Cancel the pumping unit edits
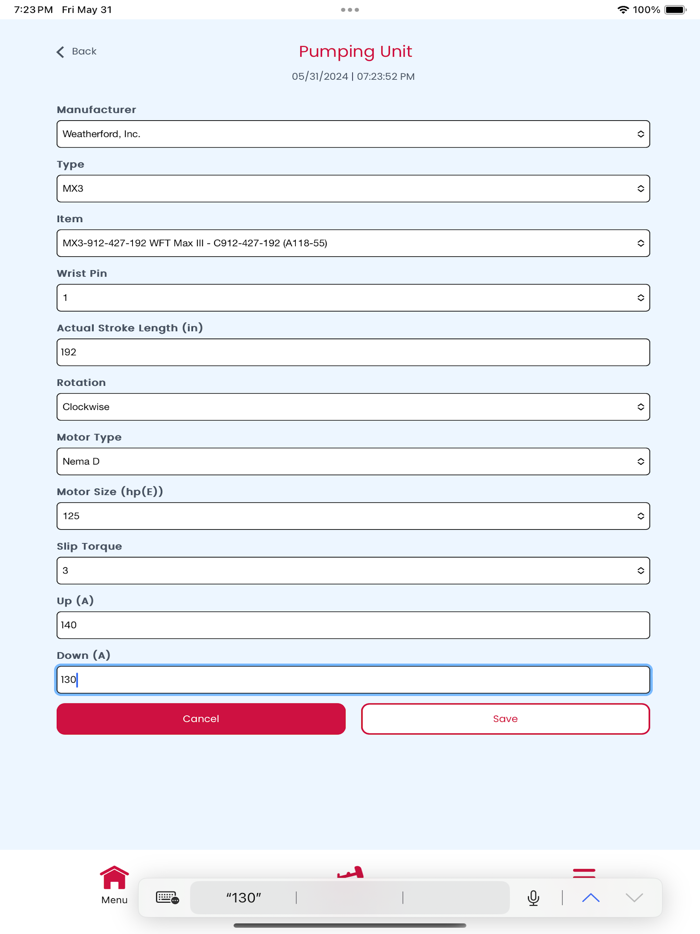700x934 pixels. point(200,718)
